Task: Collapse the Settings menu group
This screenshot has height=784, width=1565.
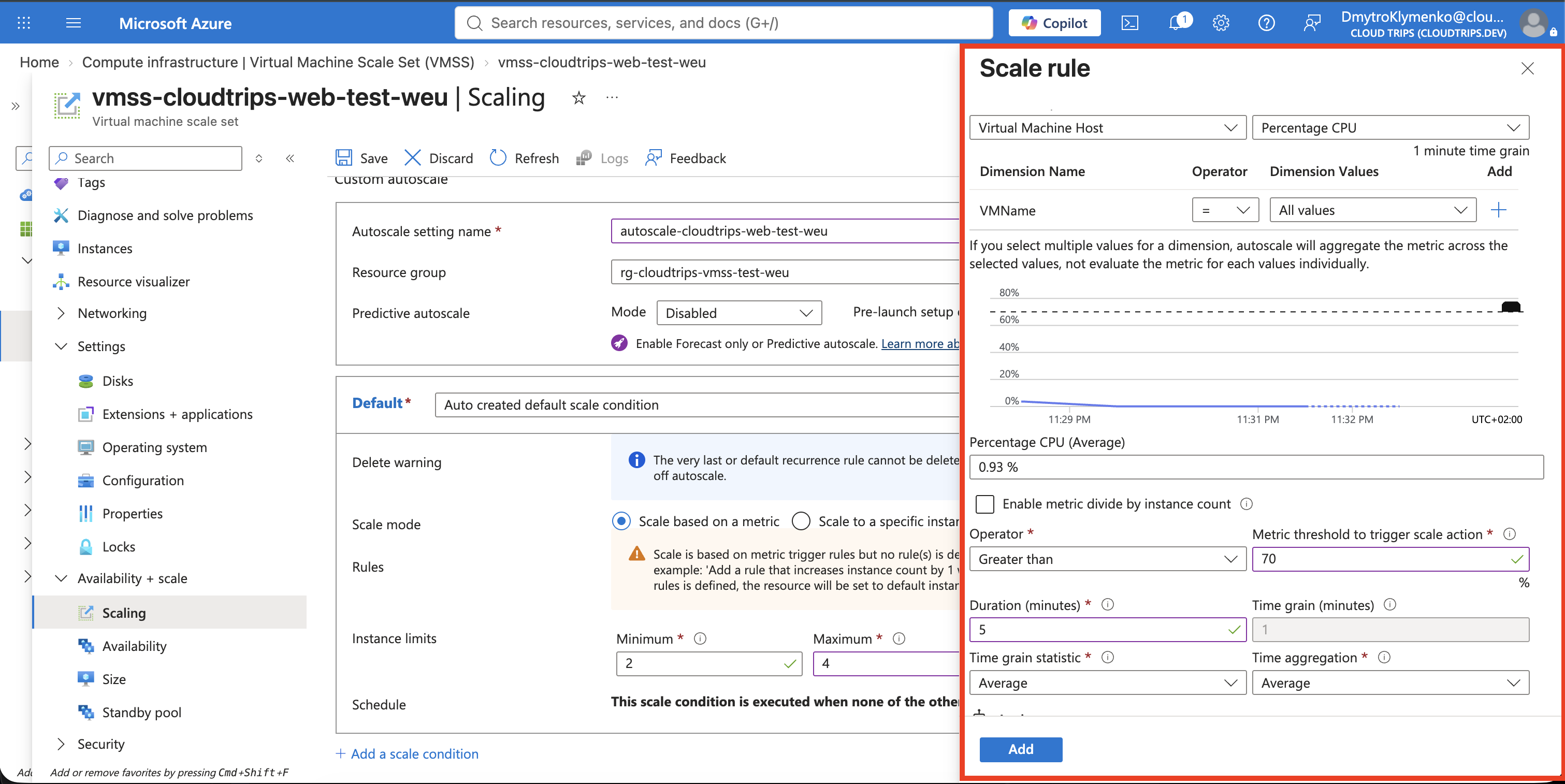Action: coord(61,346)
